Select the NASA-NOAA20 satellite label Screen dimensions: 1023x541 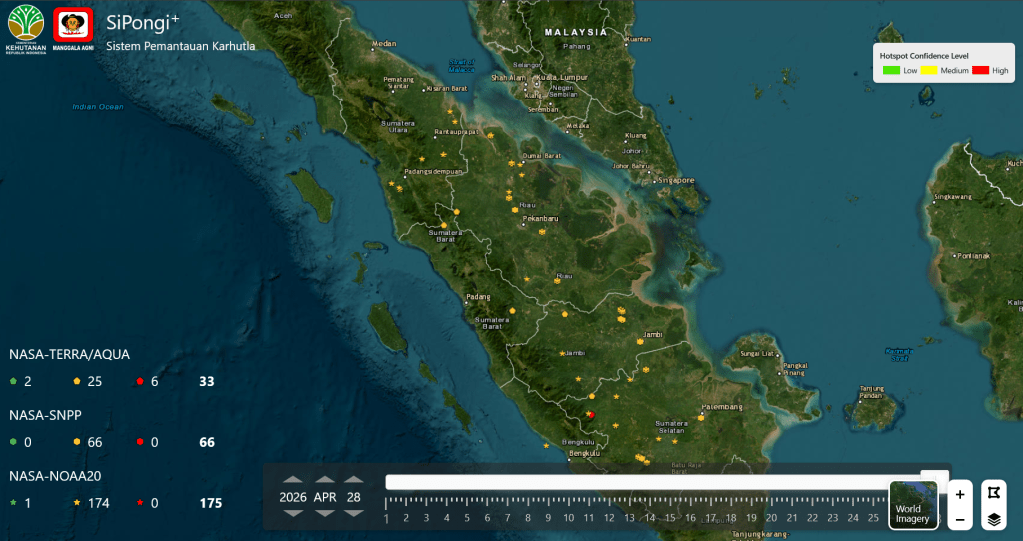[x=55, y=476]
